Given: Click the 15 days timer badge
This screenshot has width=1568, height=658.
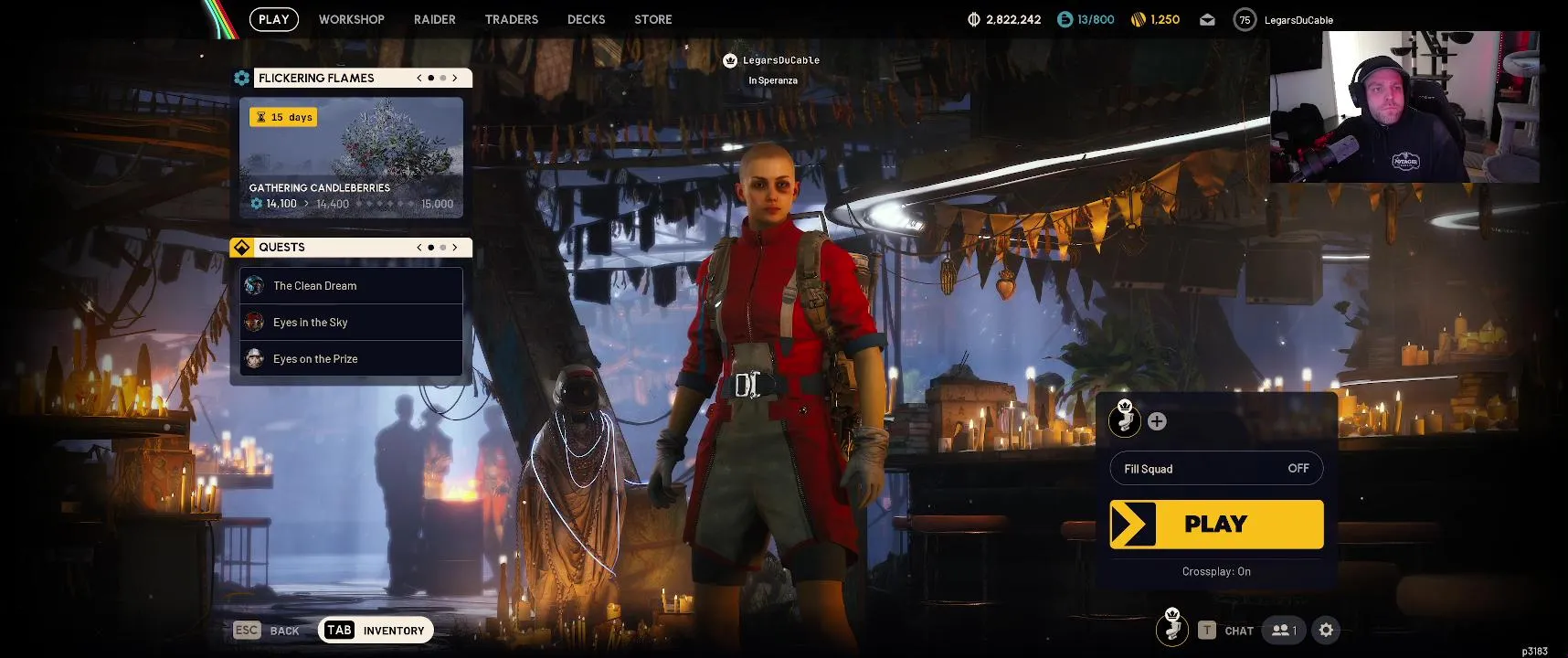Looking at the screenshot, I should (284, 117).
